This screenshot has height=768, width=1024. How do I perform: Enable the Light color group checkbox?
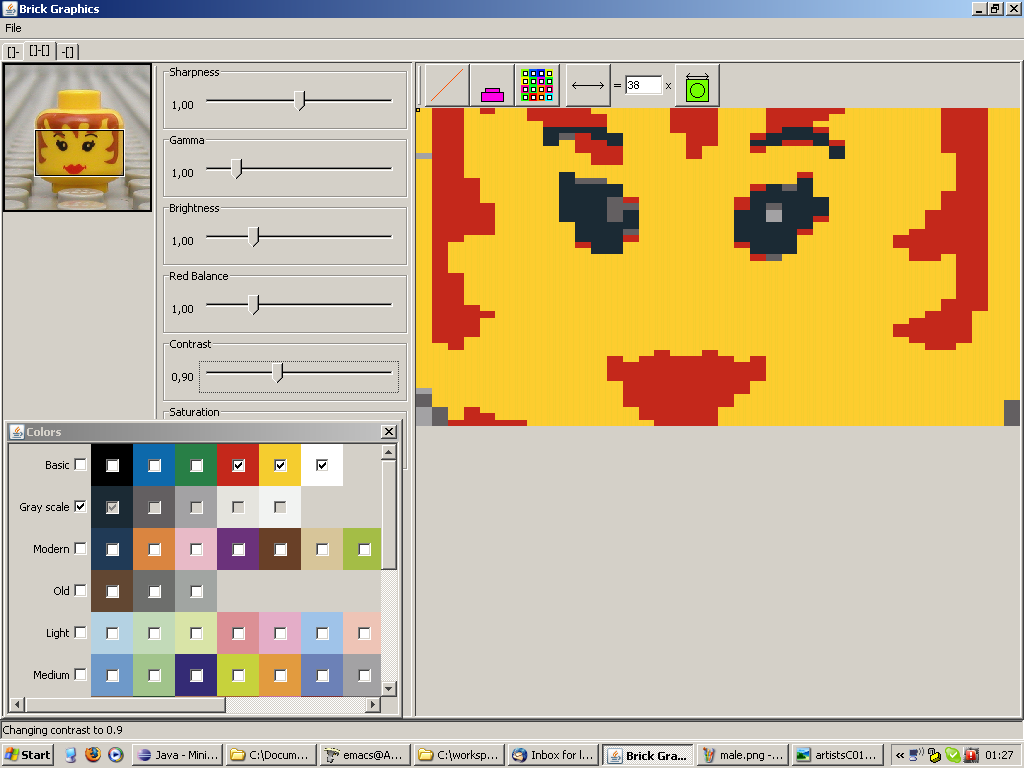point(80,632)
